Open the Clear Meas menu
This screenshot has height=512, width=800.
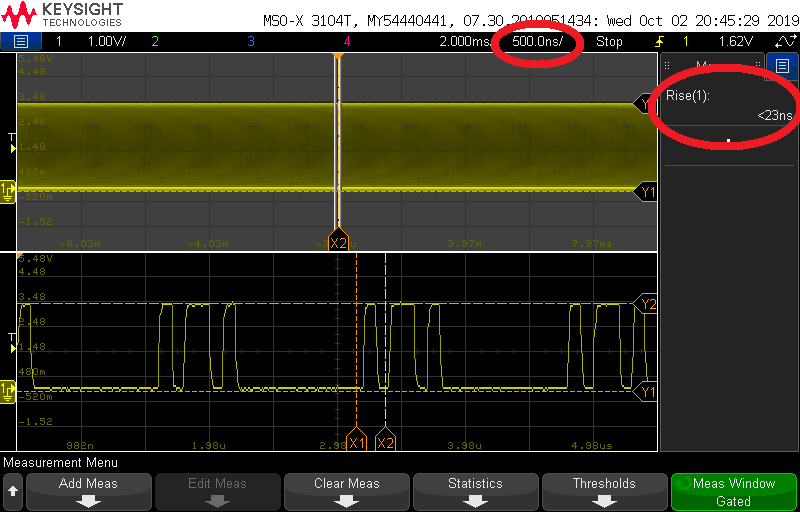pyautogui.click(x=347, y=491)
